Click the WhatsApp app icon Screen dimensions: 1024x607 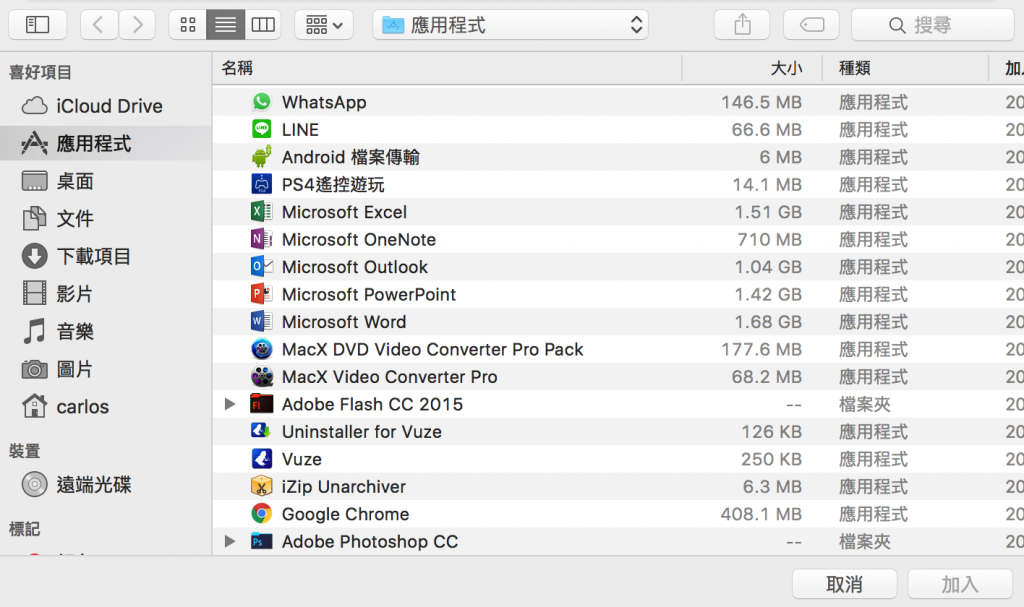(x=262, y=102)
